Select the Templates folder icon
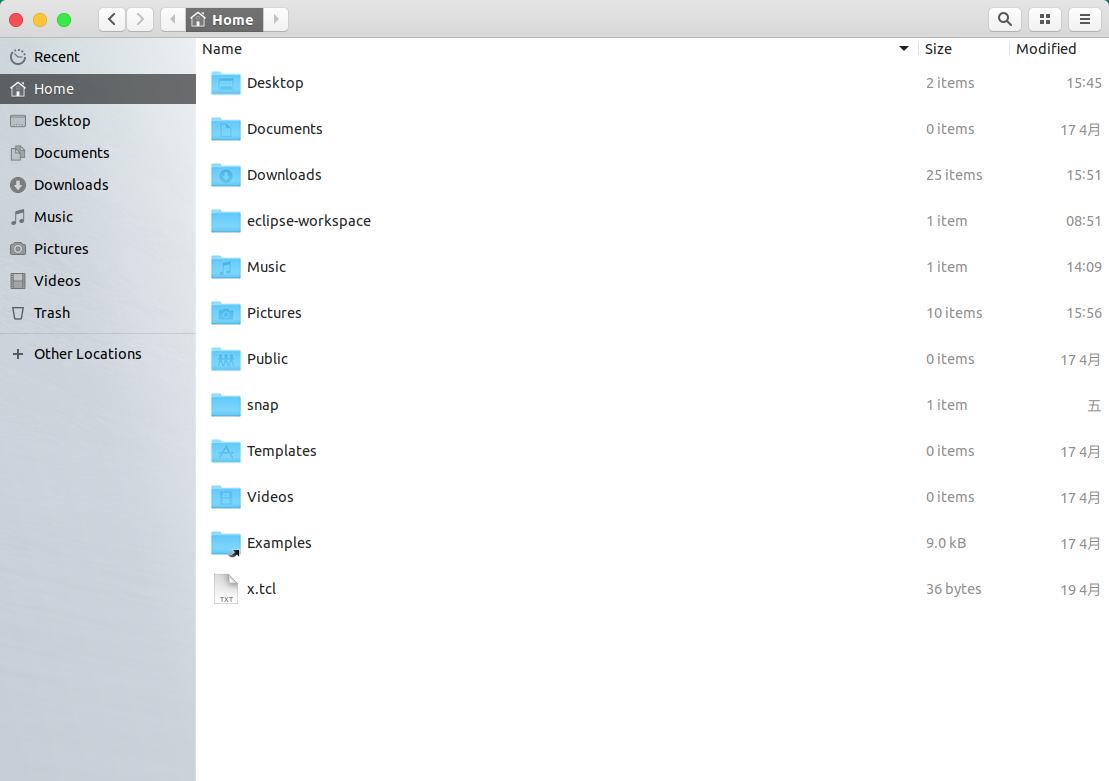Screen dimensions: 1109x781 click(x=226, y=451)
